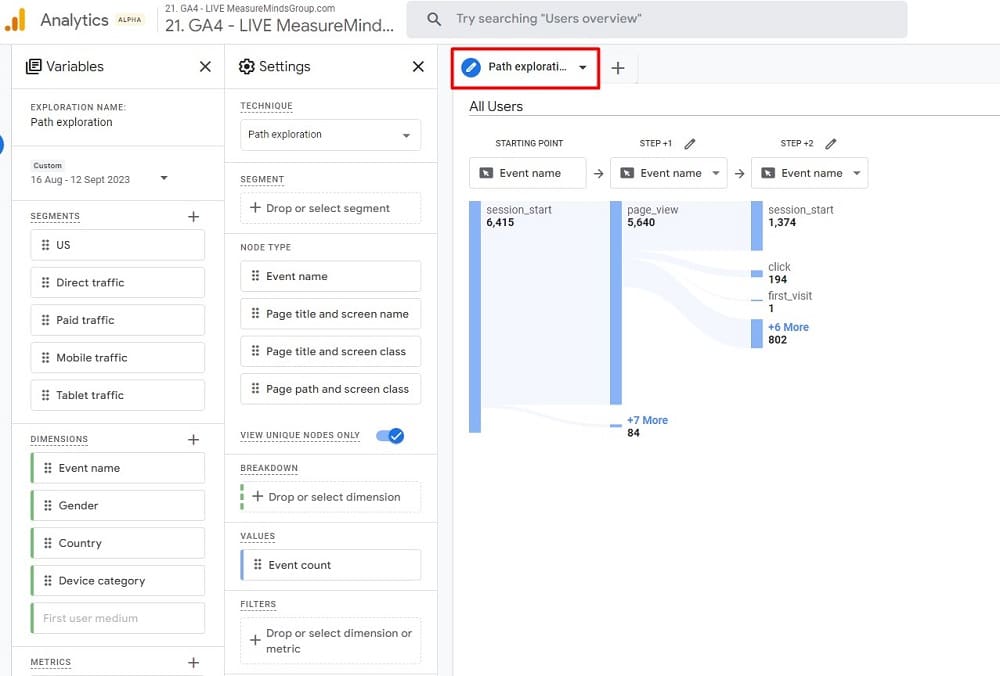Edit Step +2 with pencil icon
This screenshot has height=676, width=1000.
click(831, 144)
